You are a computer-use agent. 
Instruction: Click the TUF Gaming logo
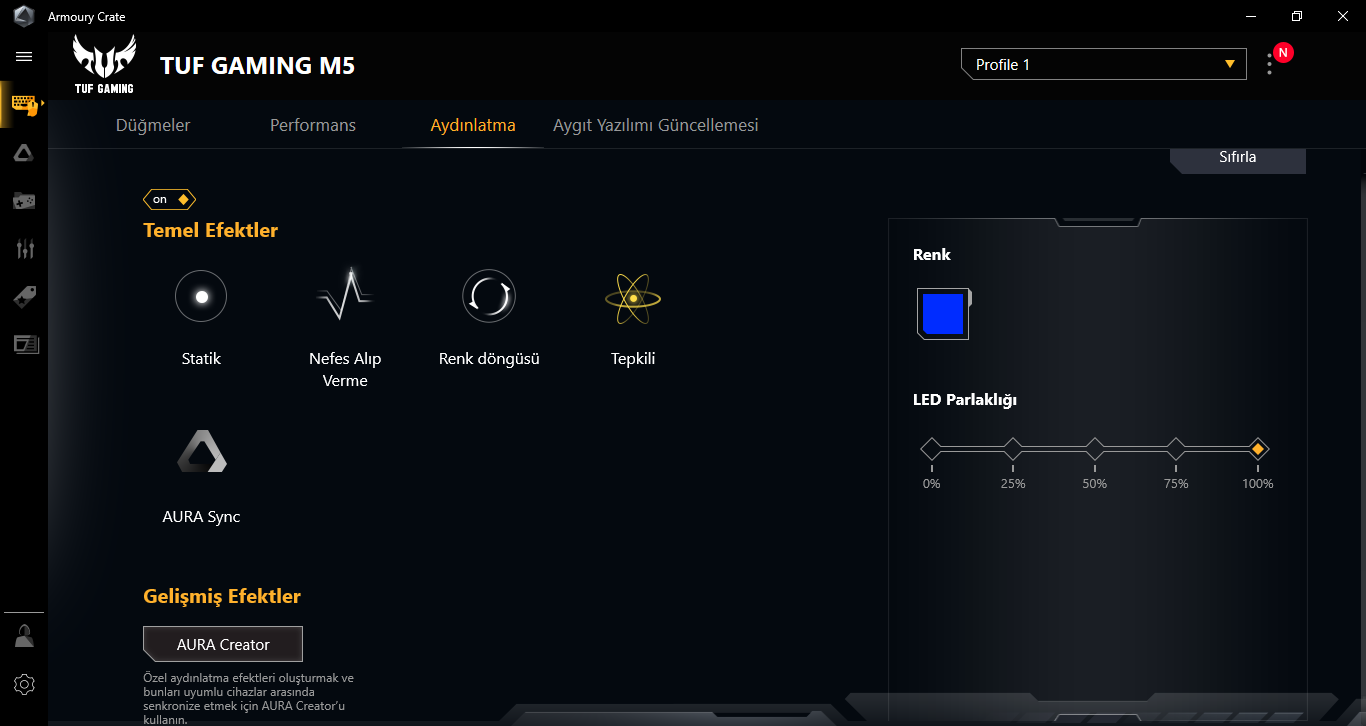(104, 64)
